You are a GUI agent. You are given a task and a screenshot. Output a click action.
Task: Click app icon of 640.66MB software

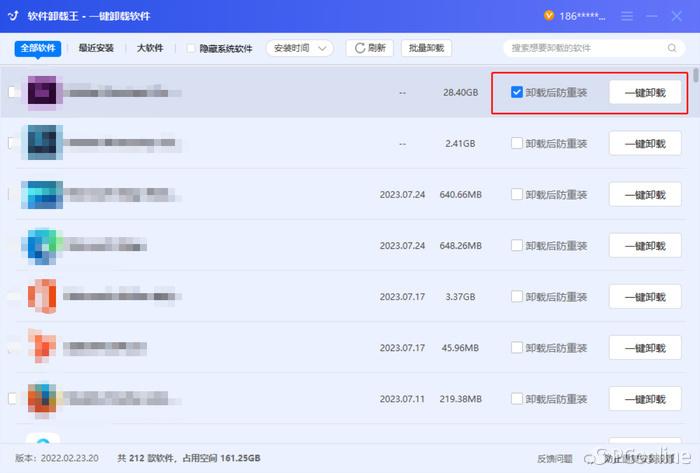click(42, 195)
